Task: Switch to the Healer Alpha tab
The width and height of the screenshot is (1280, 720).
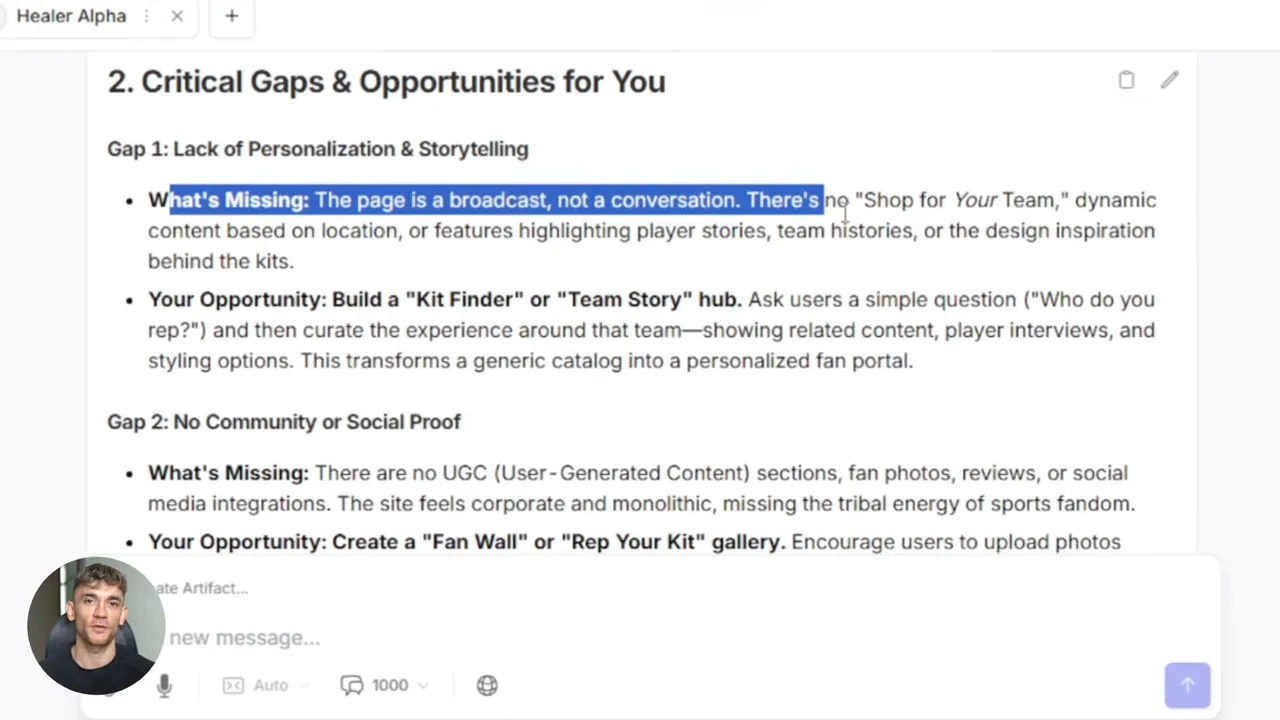Action: tap(71, 16)
